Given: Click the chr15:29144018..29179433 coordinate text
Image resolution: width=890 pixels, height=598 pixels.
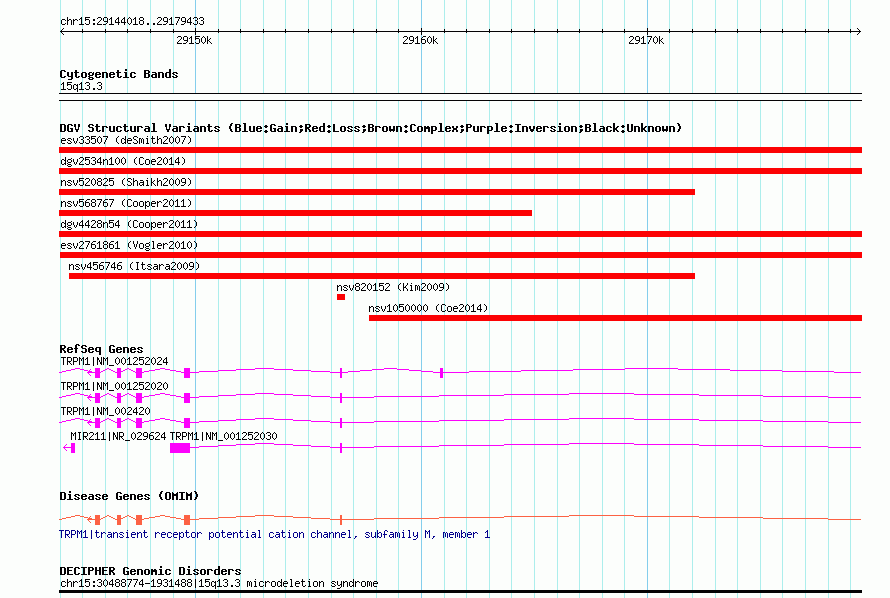Looking at the screenshot, I should tap(132, 22).
